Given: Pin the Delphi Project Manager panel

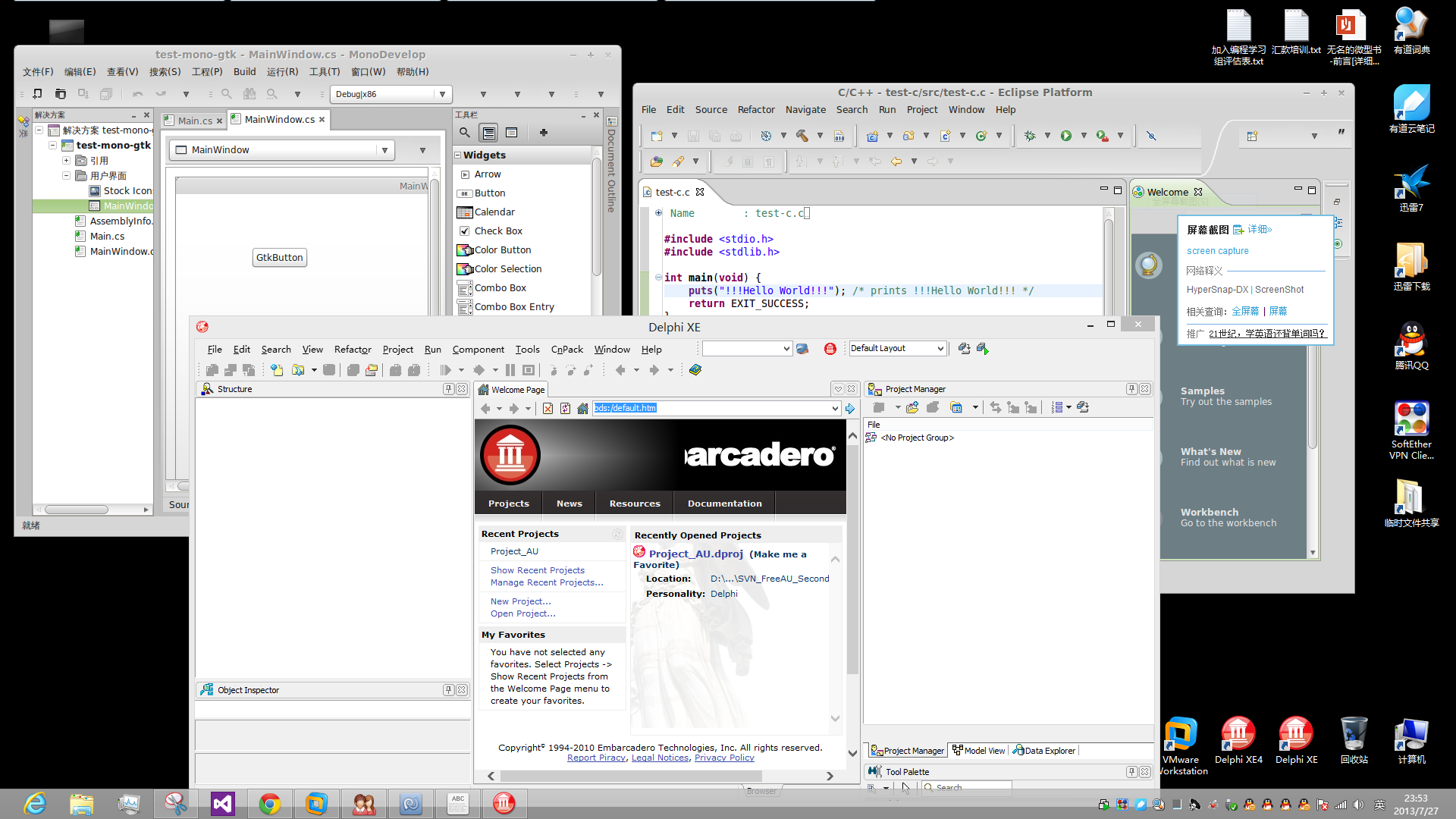Looking at the screenshot, I should [1131, 389].
